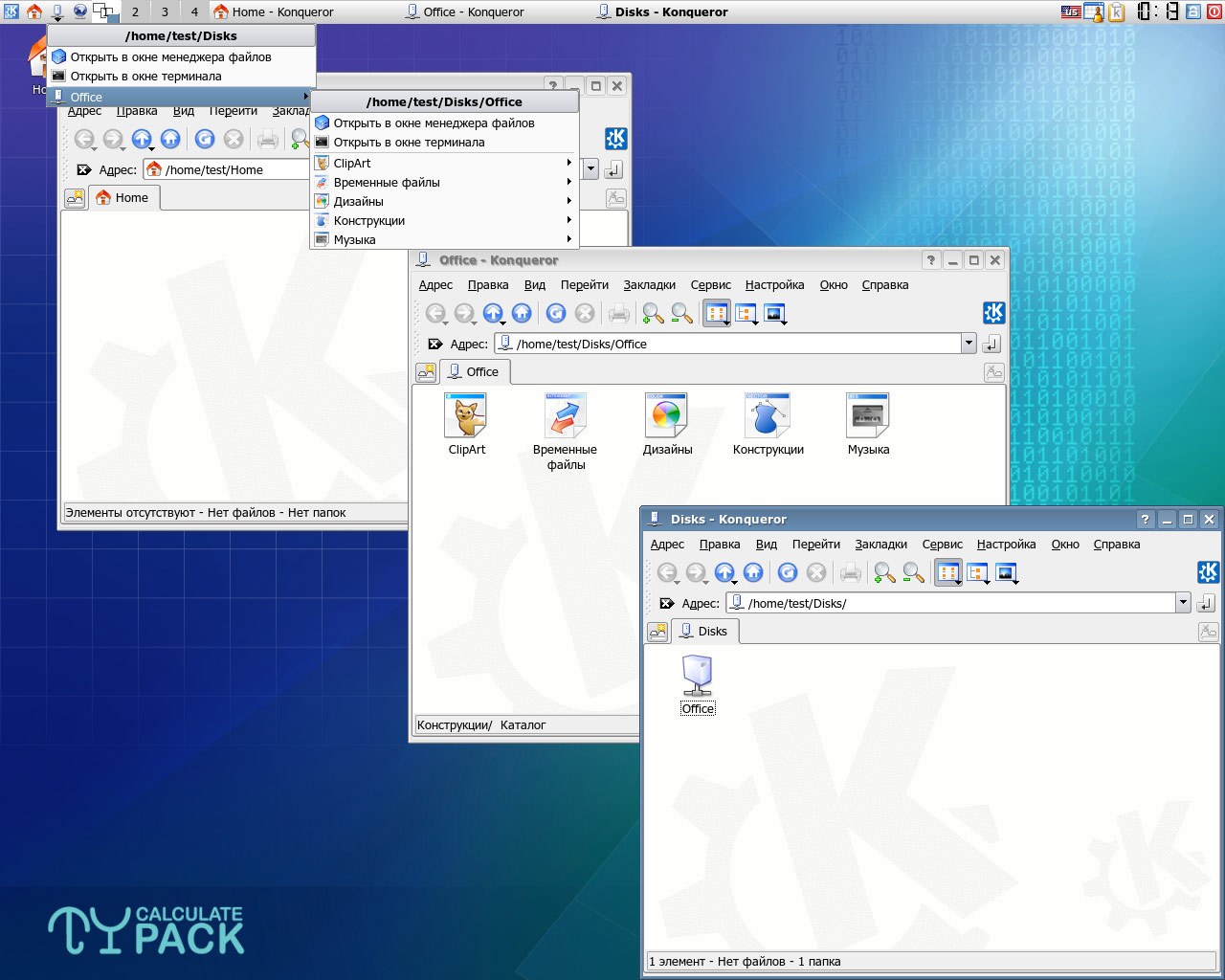Expand ClipArt submenu in popup menu

(x=444, y=163)
